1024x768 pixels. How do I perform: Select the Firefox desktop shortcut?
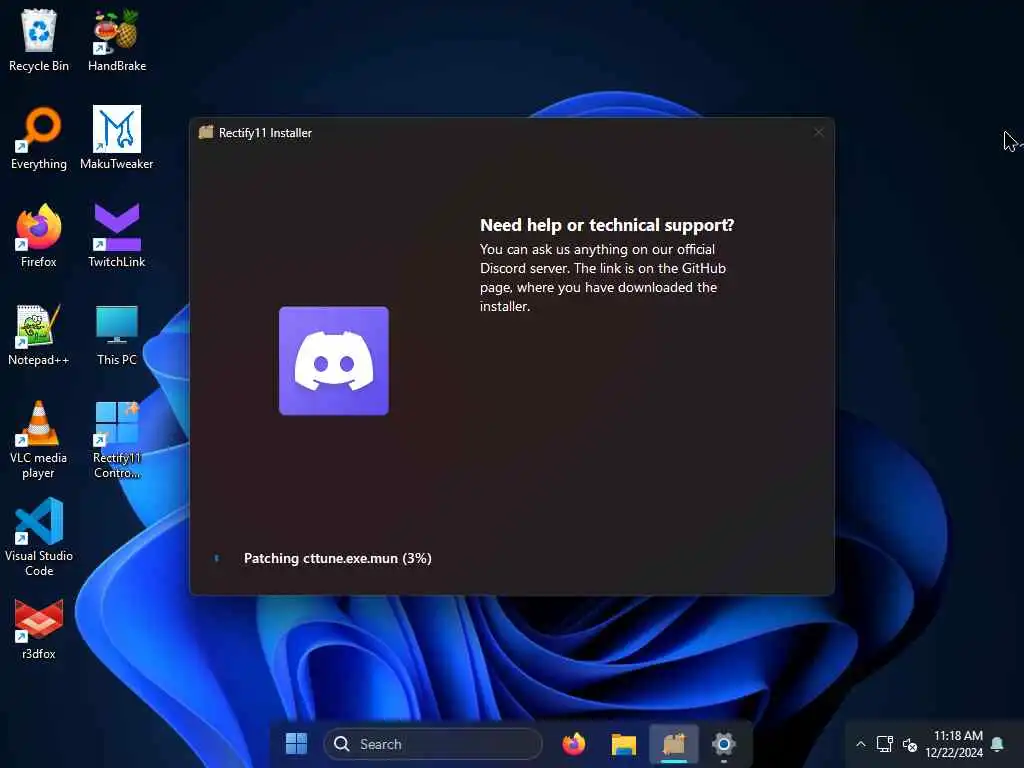(39, 236)
